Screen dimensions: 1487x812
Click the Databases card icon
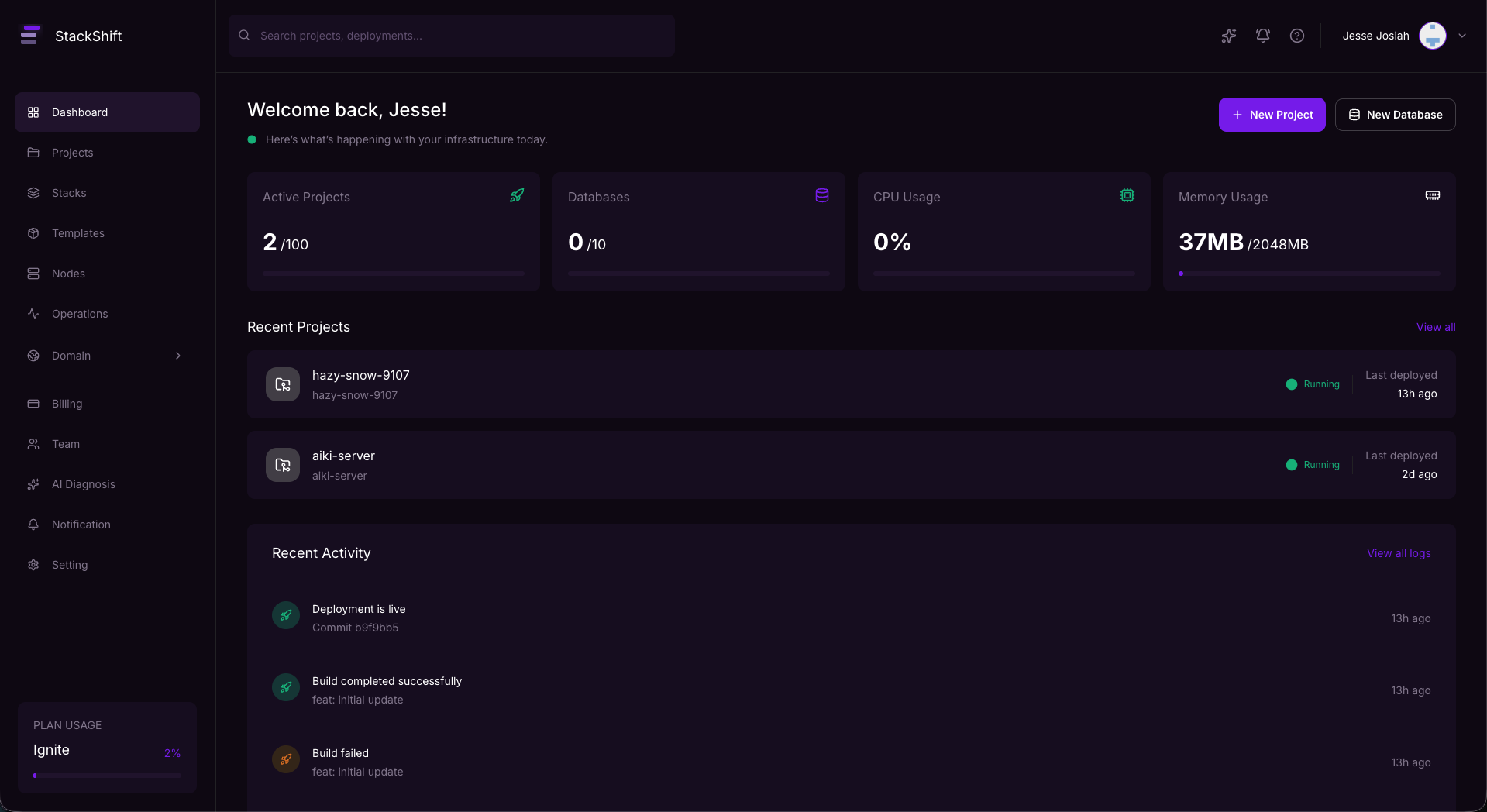(x=822, y=196)
